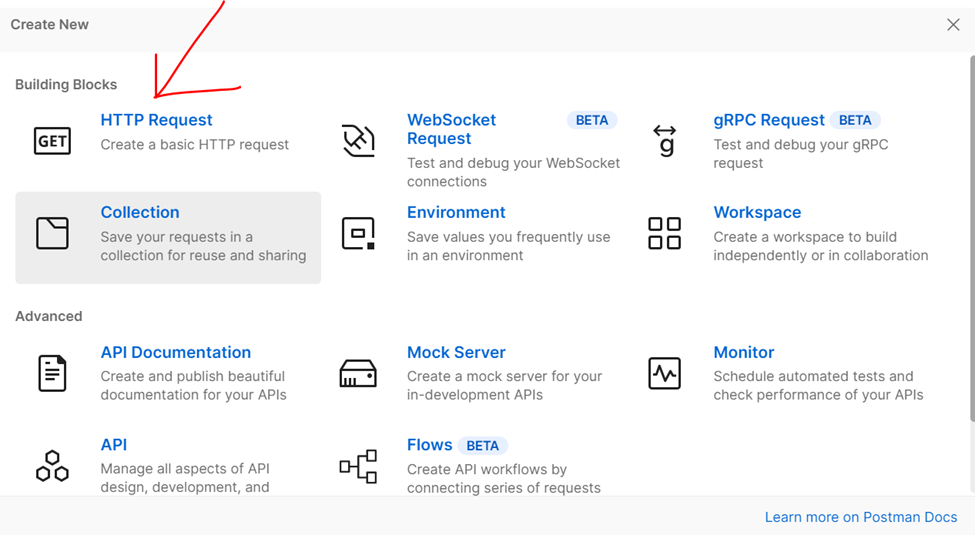Click 'Create a basic HTTP request' text
Image resolution: width=975 pixels, height=535 pixels.
pyautogui.click(x=195, y=145)
